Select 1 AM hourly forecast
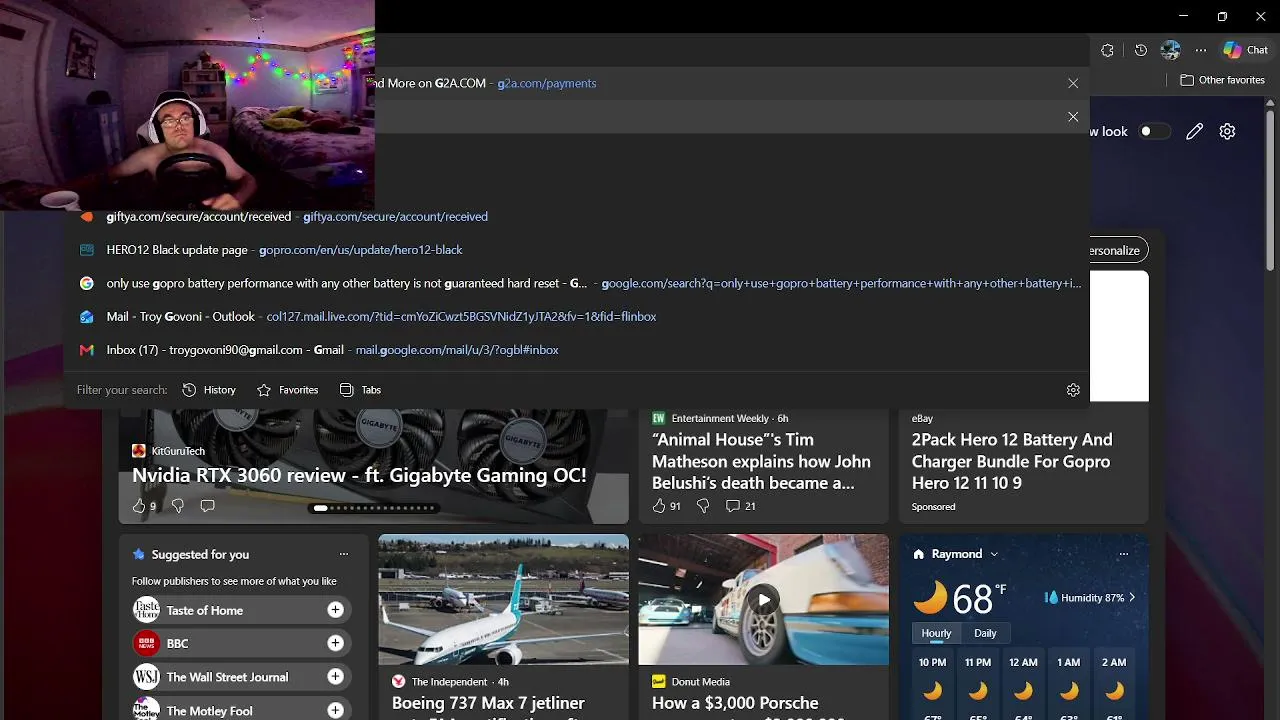 tap(1069, 686)
